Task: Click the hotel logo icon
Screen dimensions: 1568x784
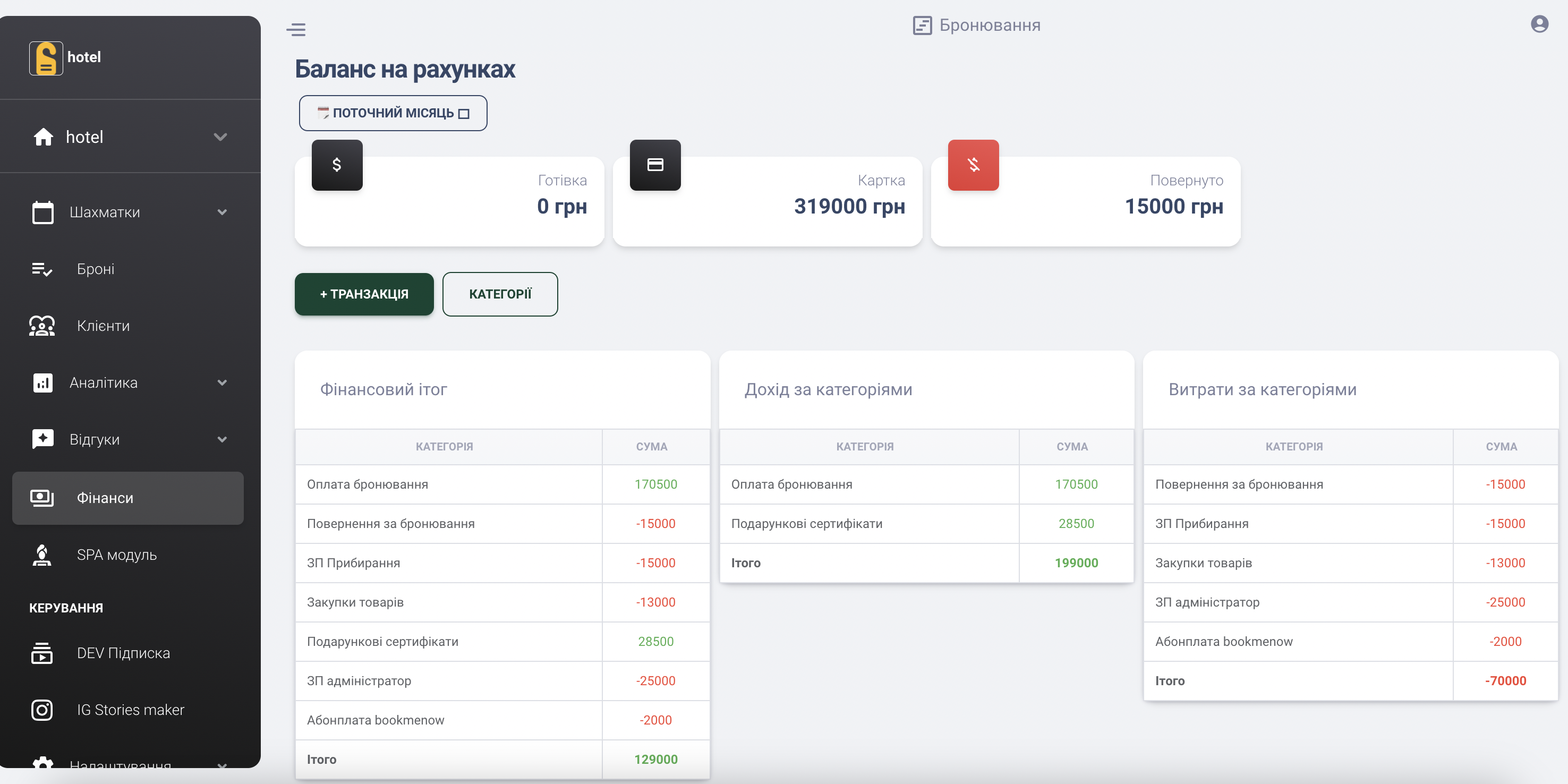Action: (x=46, y=58)
